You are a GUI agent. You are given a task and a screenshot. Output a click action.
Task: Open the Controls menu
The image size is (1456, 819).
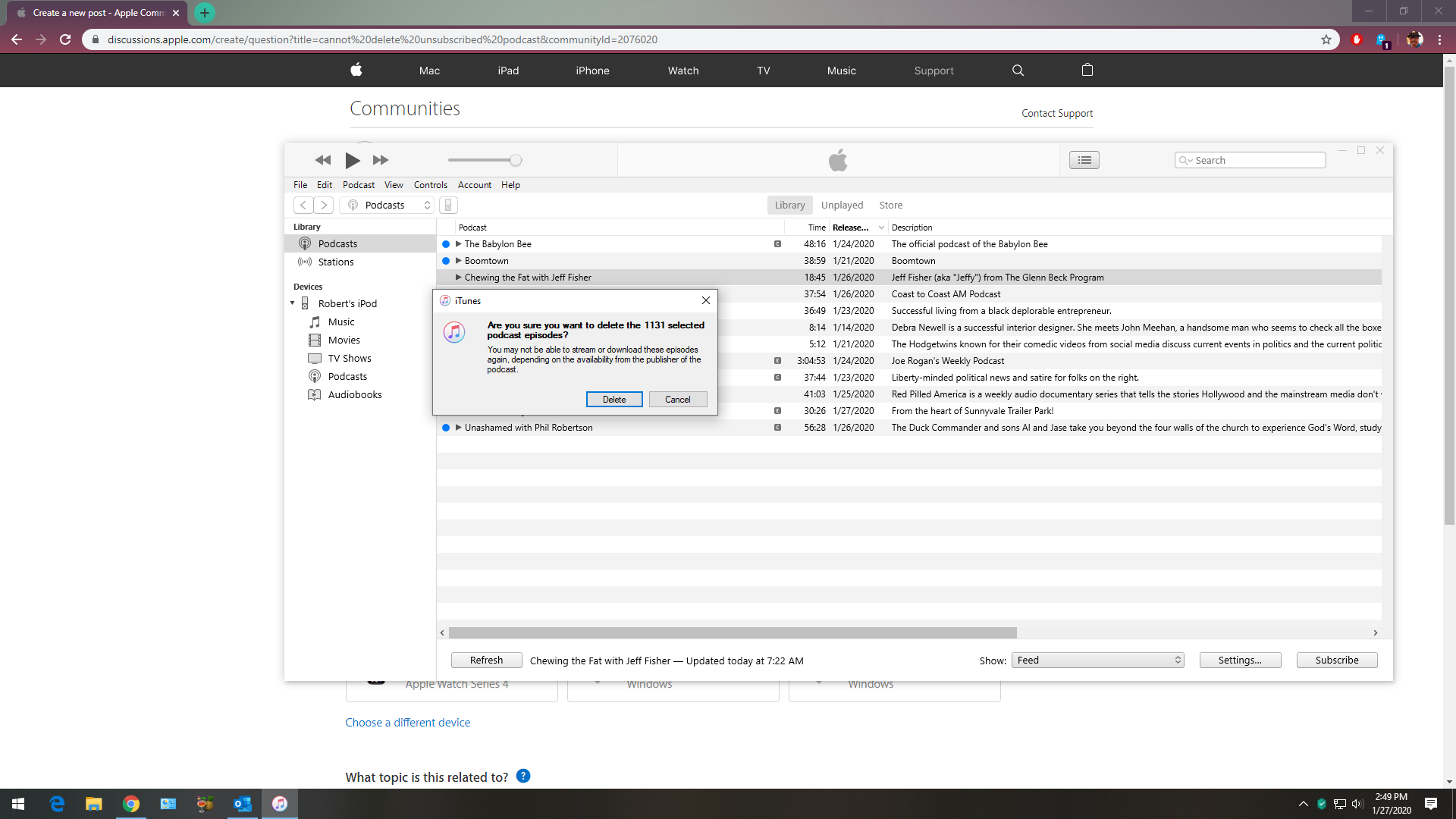430,185
